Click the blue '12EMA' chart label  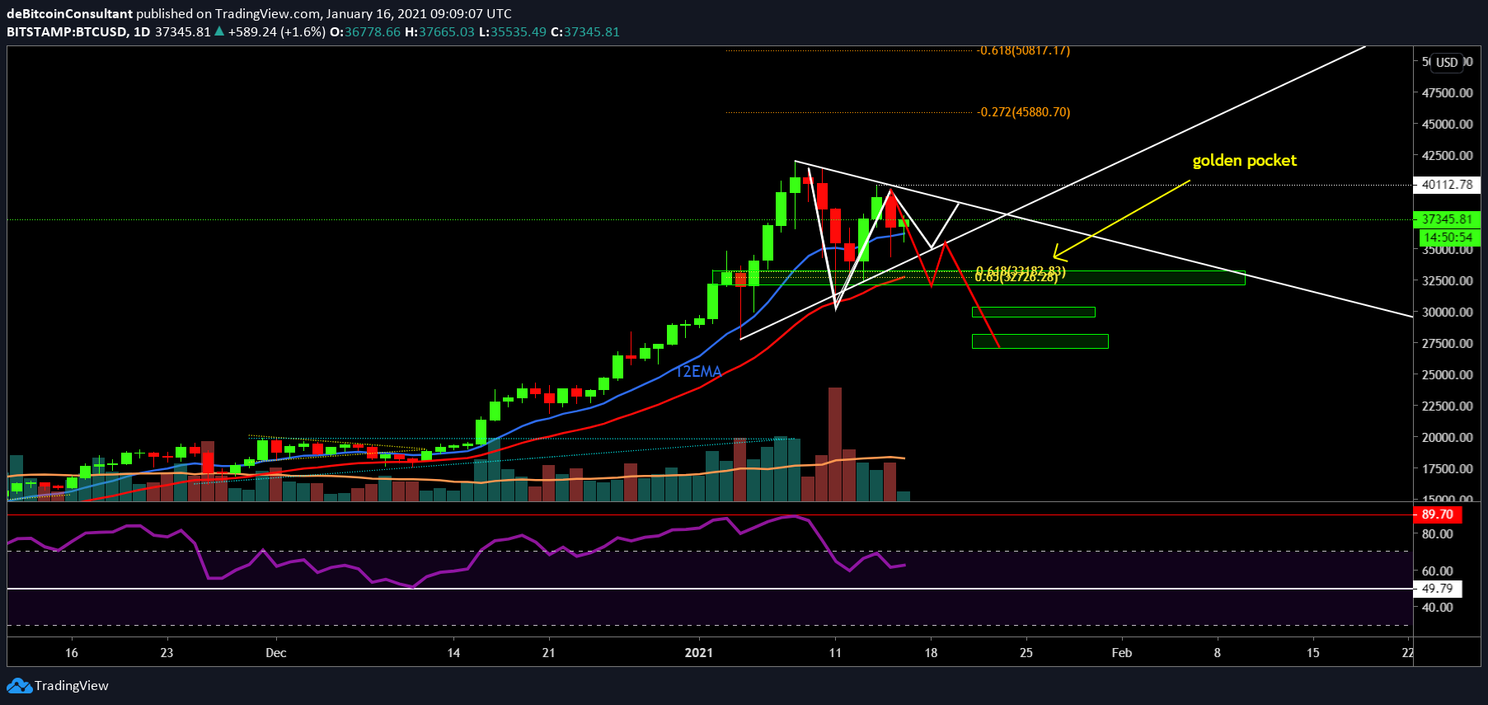point(698,371)
